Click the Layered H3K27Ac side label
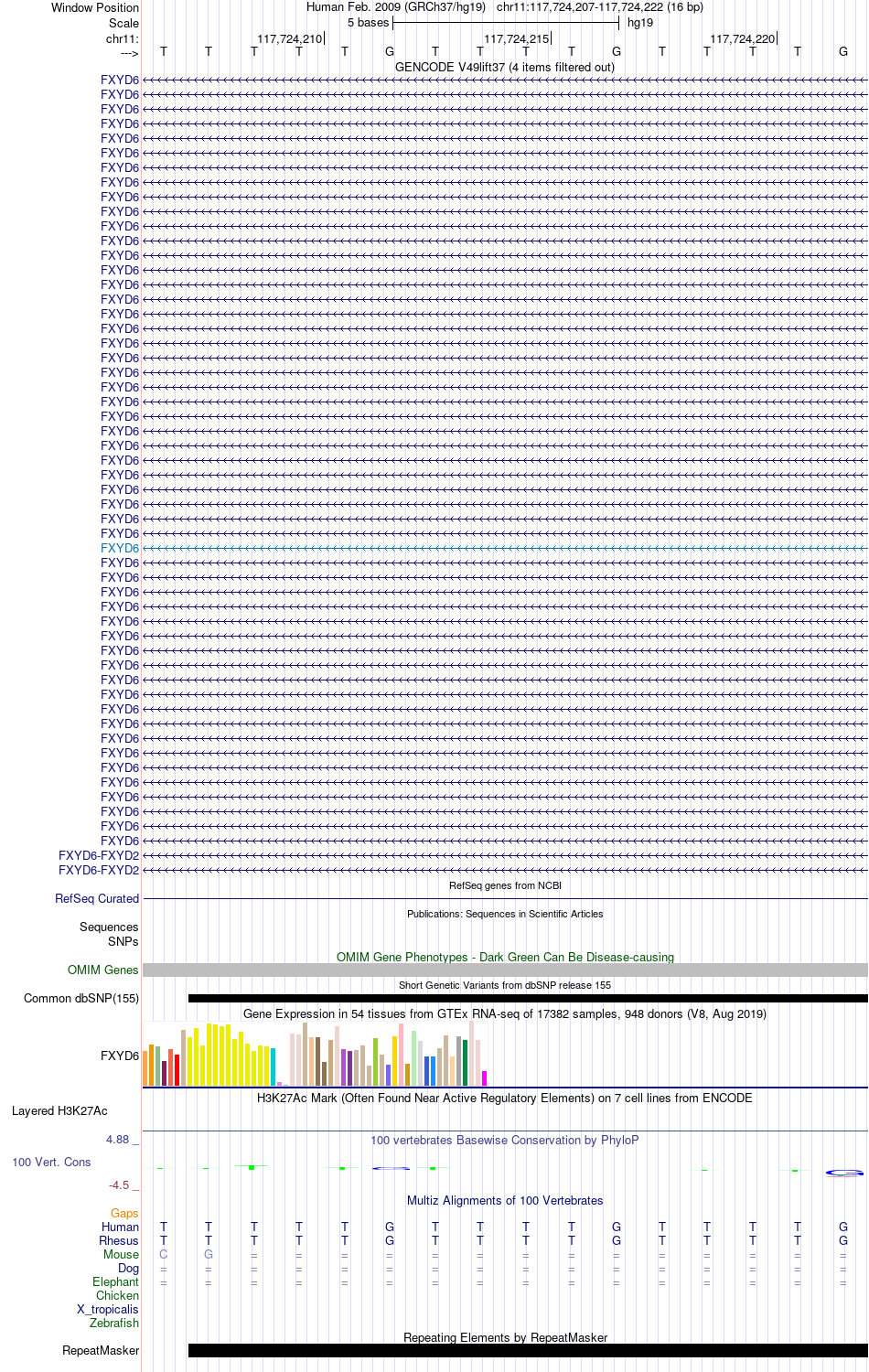Image resolution: width=869 pixels, height=1372 pixels. 59,1110
